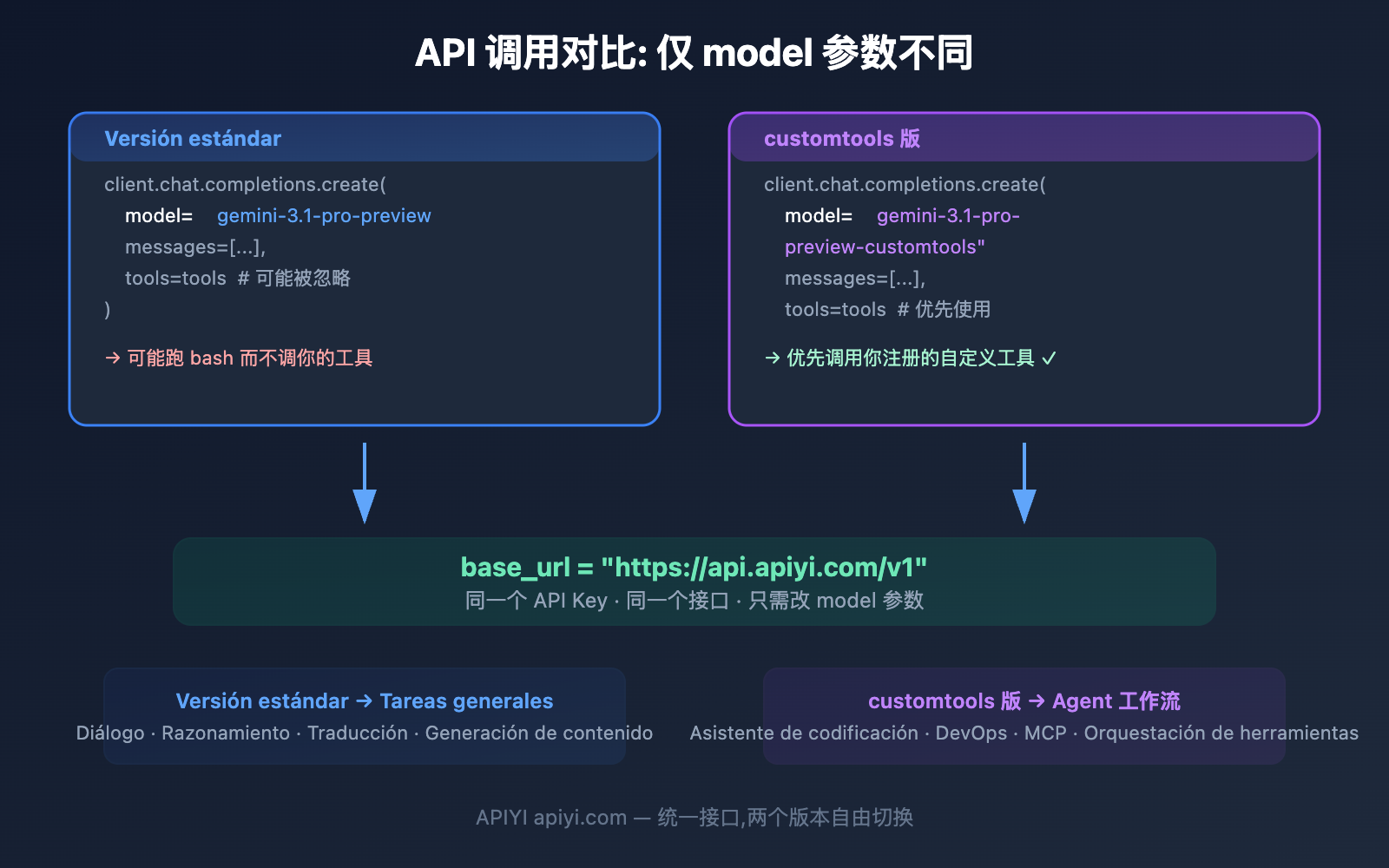Screen dimensions: 1389x868
Task: Expand the Versión estándar code block
Action: (x=364, y=247)
